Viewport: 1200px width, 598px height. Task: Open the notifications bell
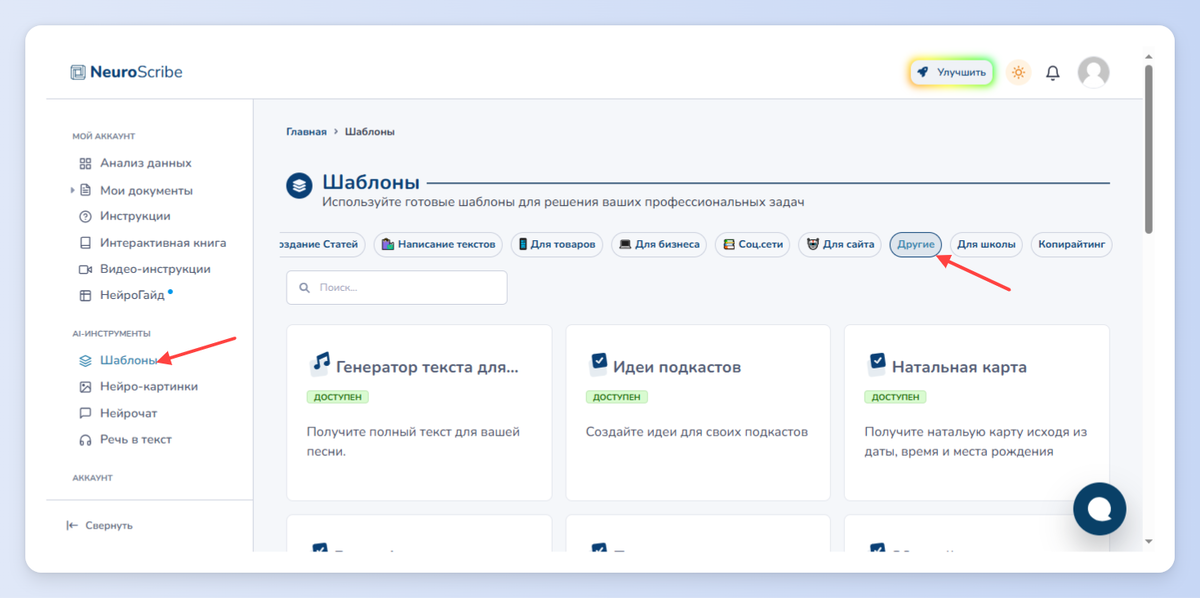(1053, 72)
